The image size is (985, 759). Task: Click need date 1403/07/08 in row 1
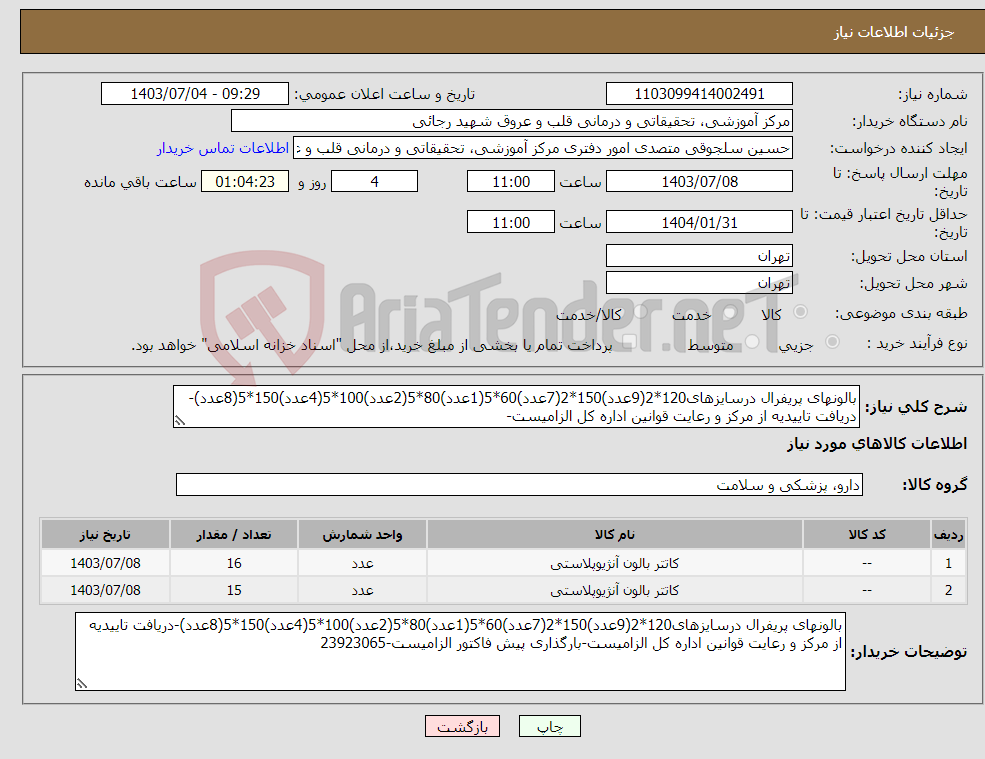pos(106,563)
